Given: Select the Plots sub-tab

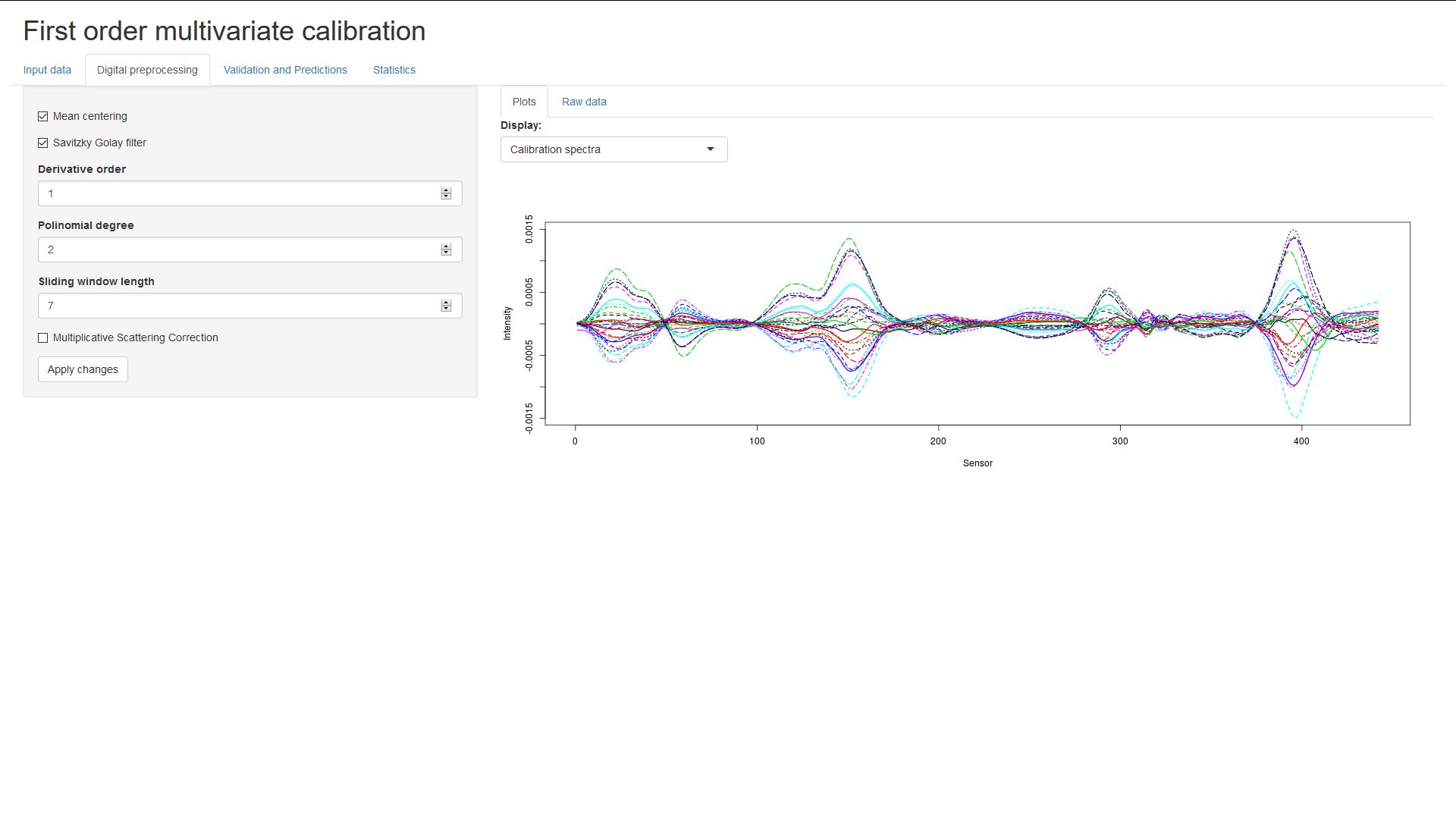Looking at the screenshot, I should (524, 102).
